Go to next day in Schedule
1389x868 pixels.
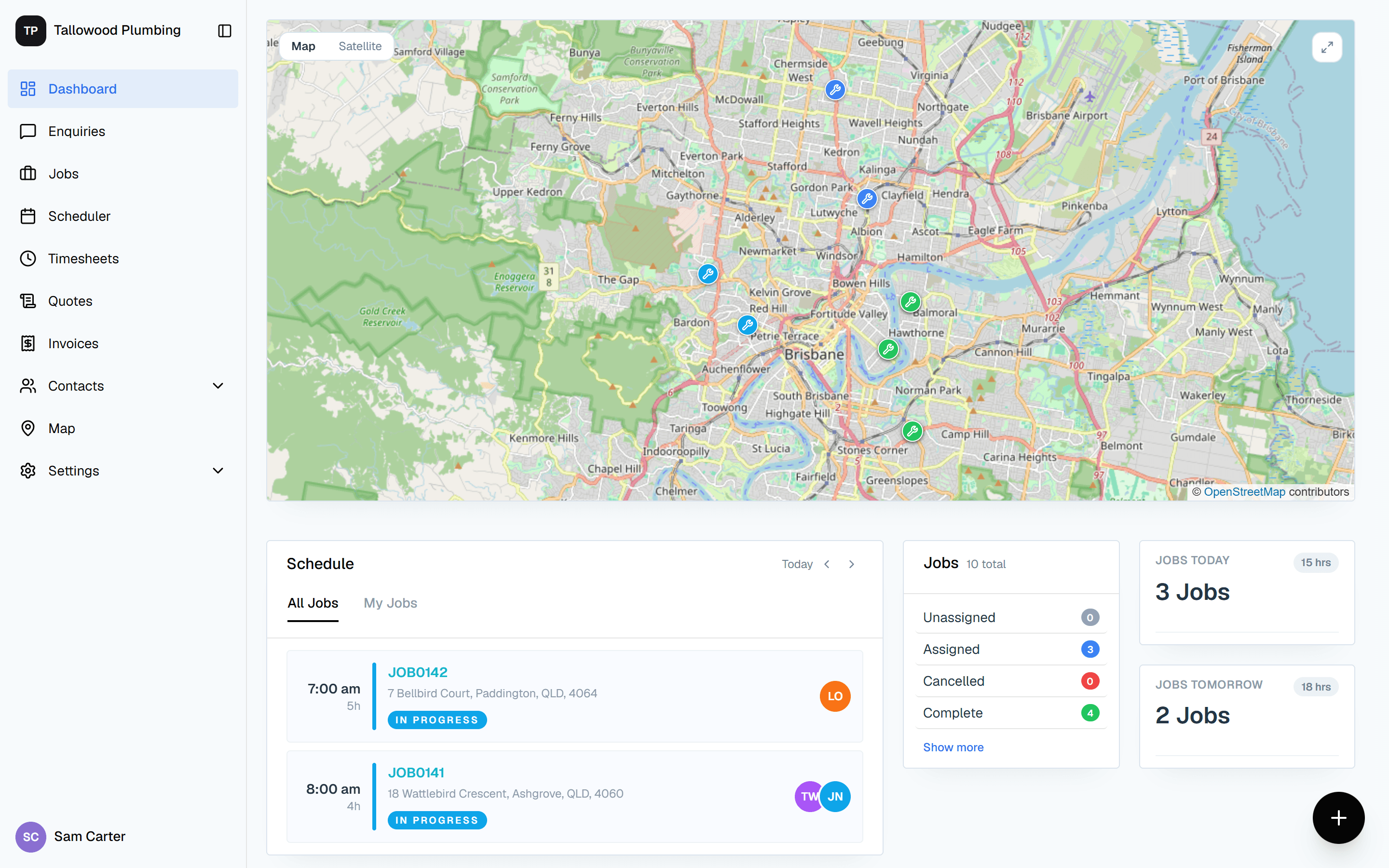coord(852,564)
